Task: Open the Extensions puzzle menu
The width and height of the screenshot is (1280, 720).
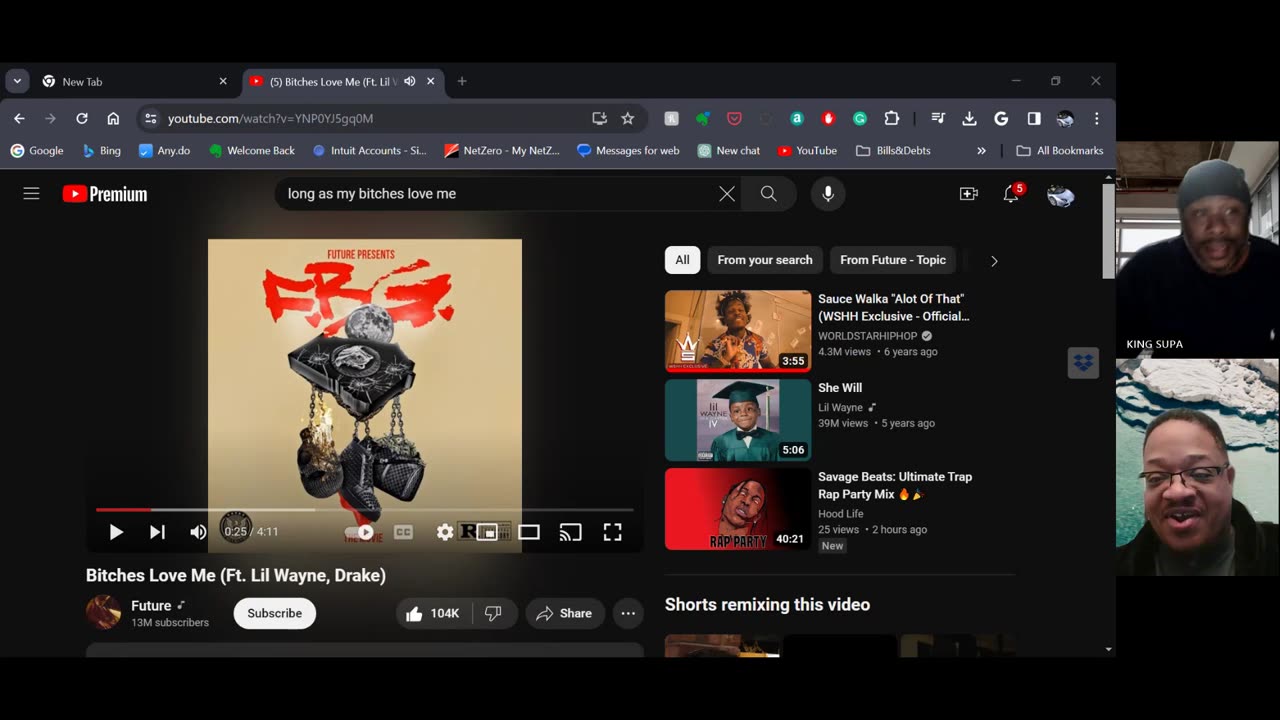Action: [892, 118]
